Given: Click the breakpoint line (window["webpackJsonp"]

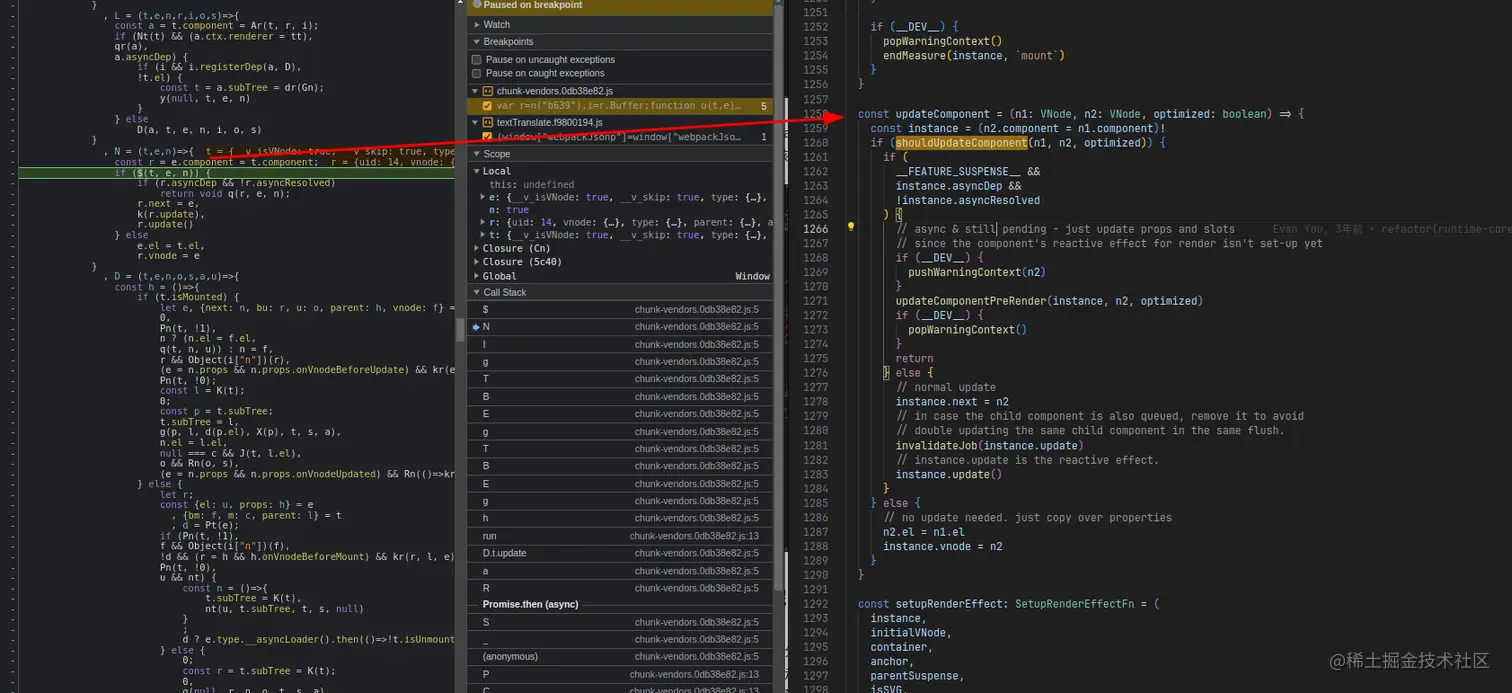Looking at the screenshot, I should tap(618, 137).
